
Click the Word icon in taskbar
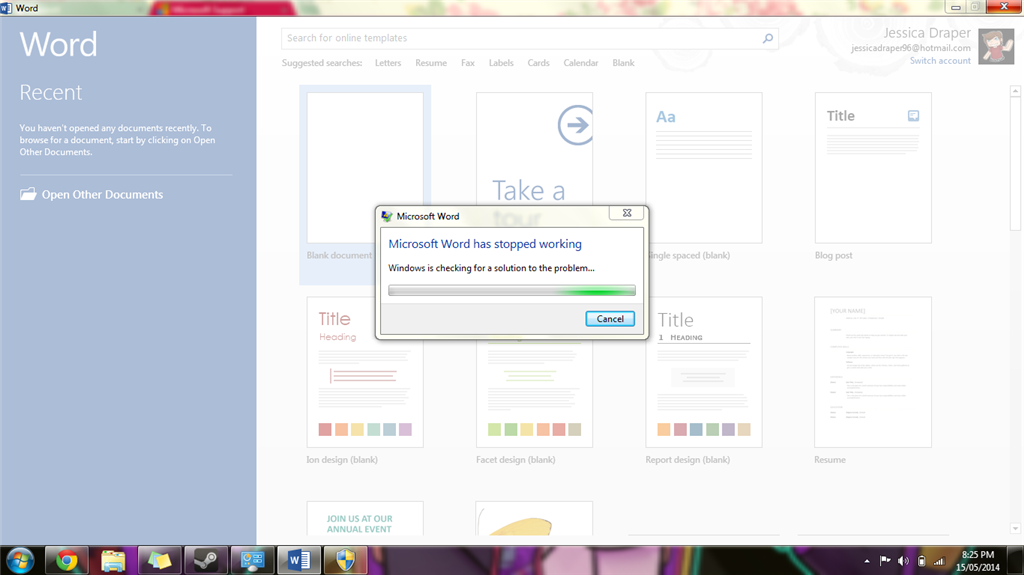pos(299,561)
